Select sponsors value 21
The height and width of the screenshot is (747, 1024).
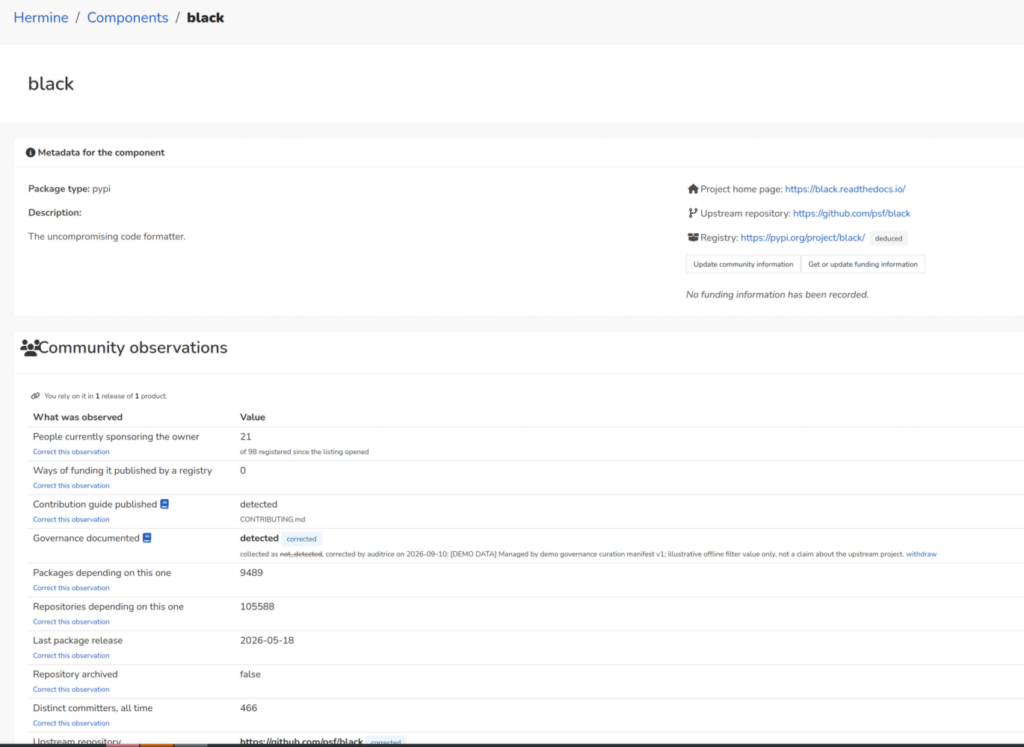pos(246,437)
